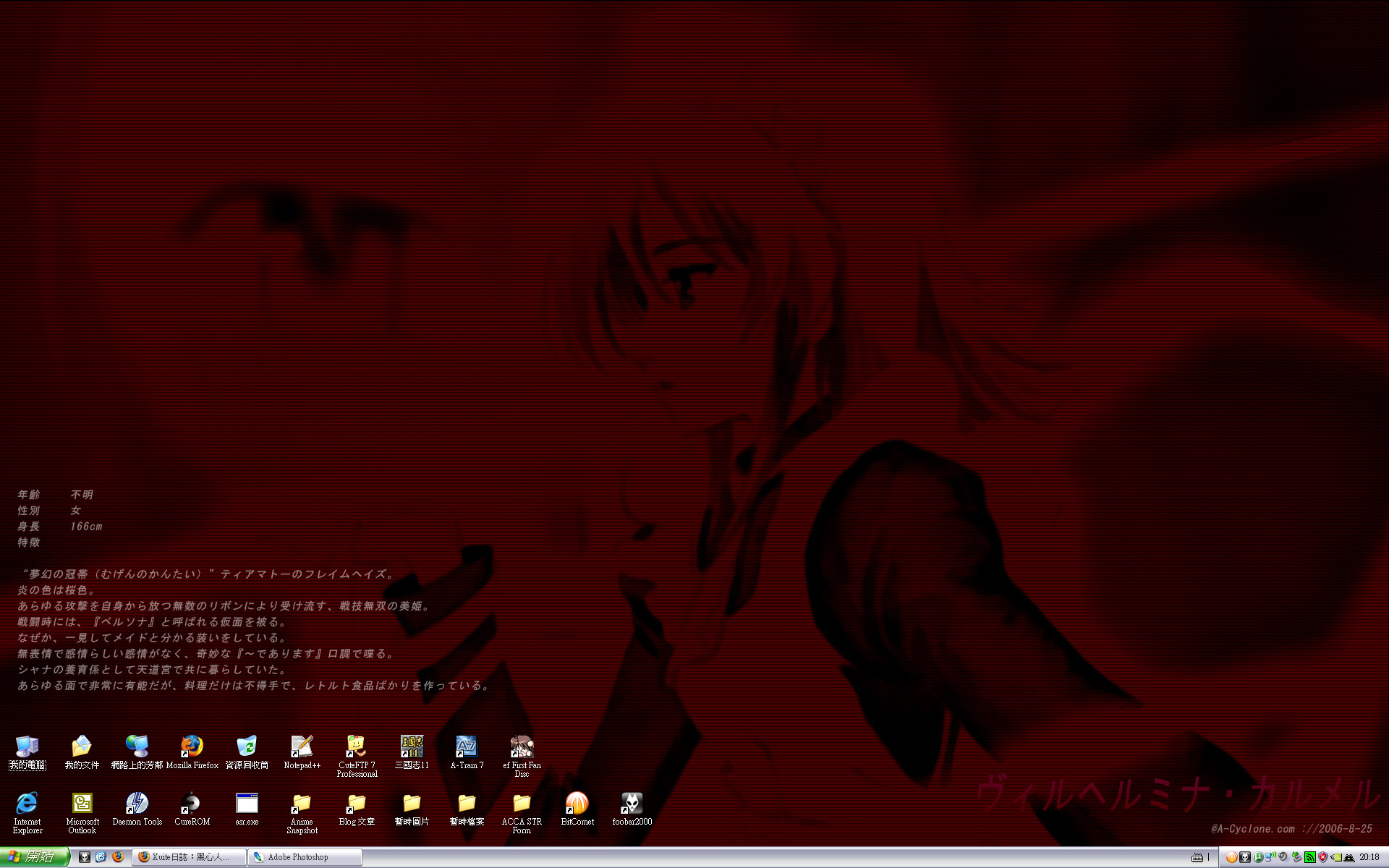Switch to Adobe Photoshop taskbar button

(x=305, y=857)
